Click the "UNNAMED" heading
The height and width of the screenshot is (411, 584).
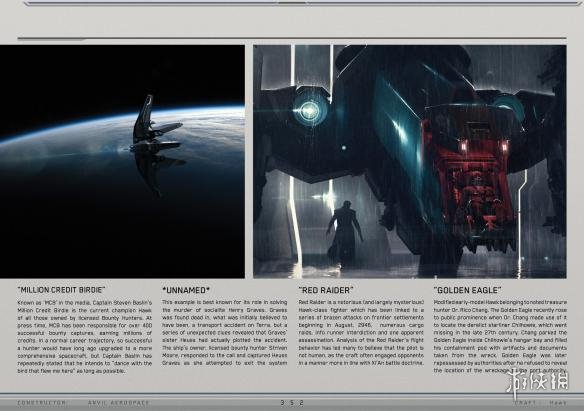pos(186,290)
